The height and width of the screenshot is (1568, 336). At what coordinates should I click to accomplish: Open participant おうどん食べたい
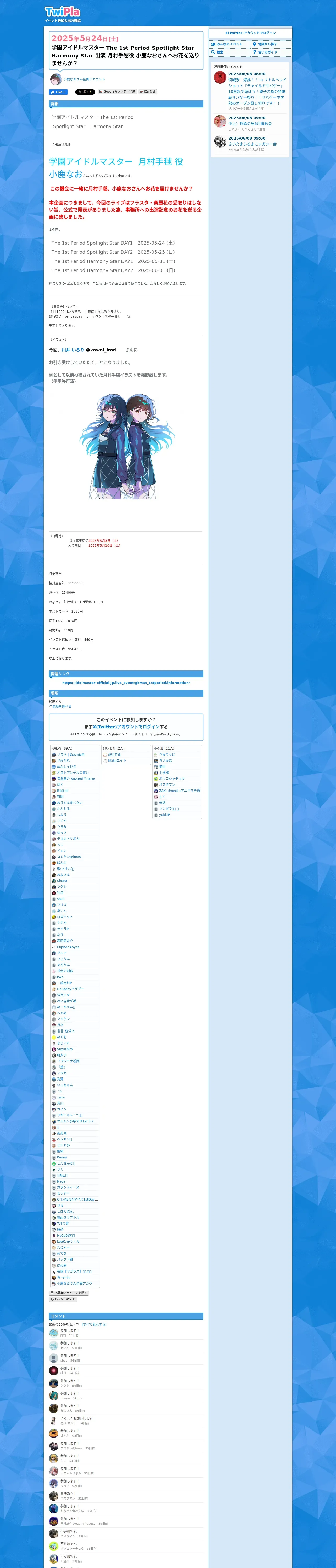[x=70, y=803]
